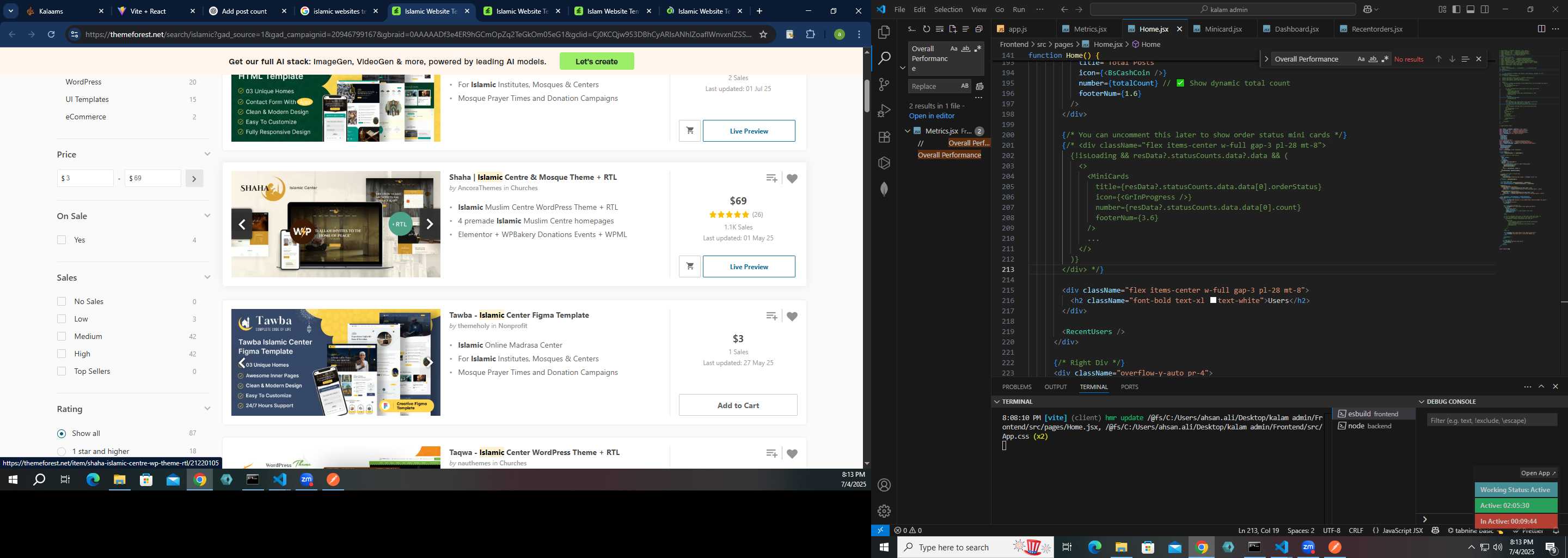Maximize the VS Code panel size

1541,387
